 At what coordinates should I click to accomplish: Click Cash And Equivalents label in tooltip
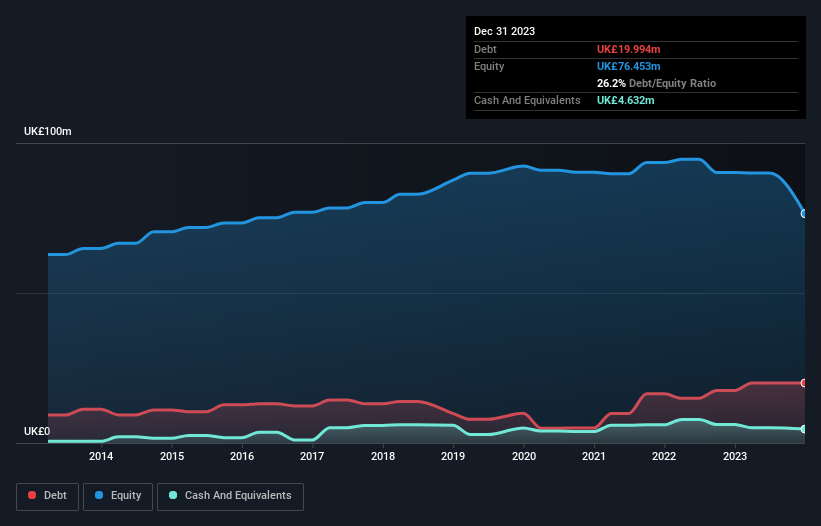coord(527,100)
